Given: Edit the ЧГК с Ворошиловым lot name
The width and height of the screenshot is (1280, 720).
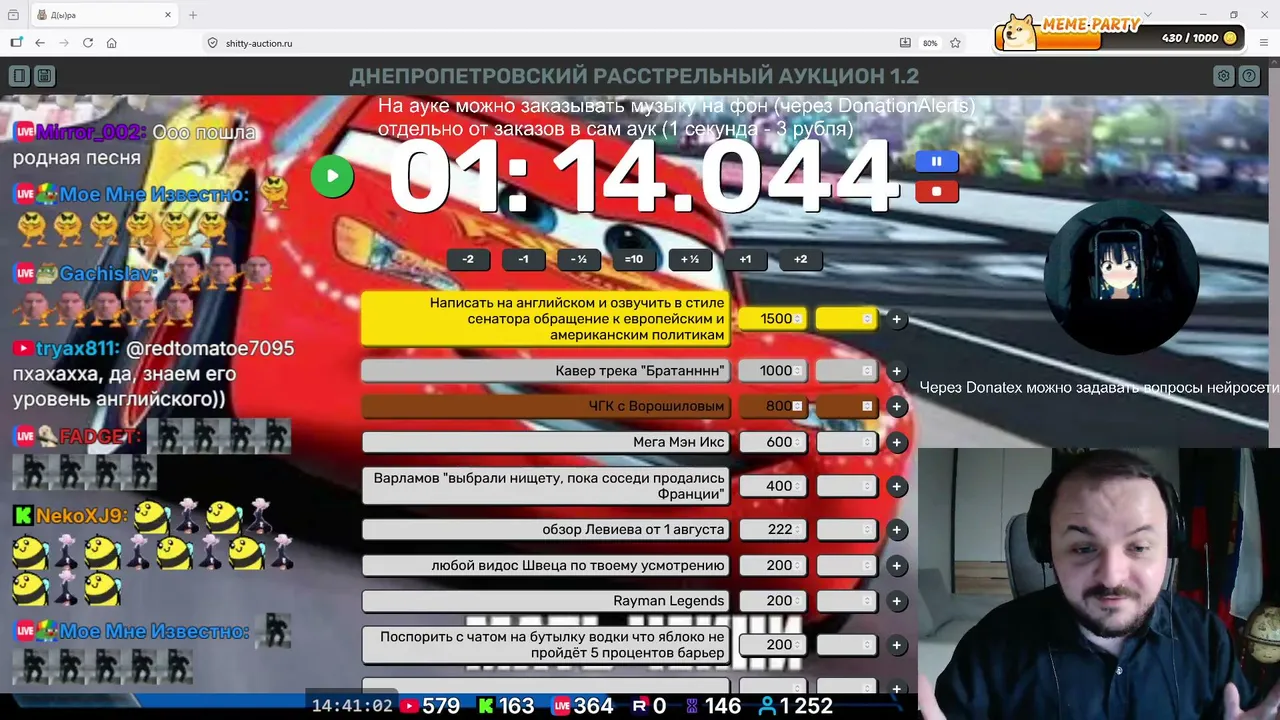Looking at the screenshot, I should tap(546, 406).
